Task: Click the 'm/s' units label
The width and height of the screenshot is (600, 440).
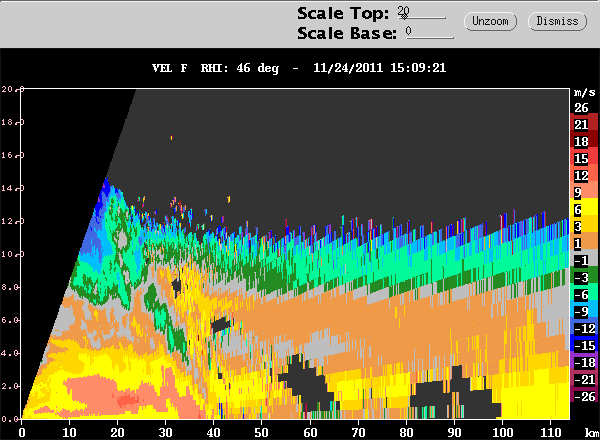Action: (585, 92)
